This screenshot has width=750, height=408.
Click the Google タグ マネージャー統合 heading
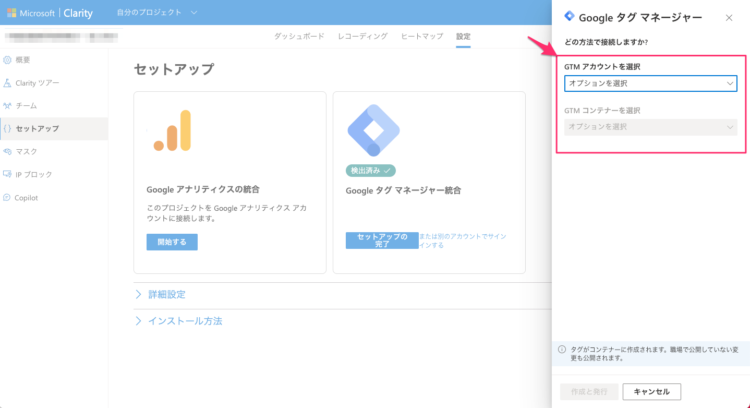point(403,190)
